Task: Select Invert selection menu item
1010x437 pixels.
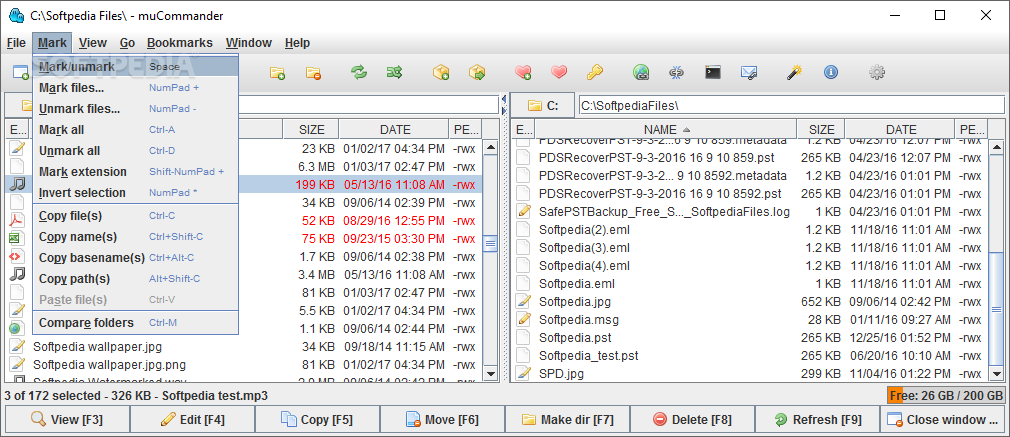Action: tap(136, 193)
